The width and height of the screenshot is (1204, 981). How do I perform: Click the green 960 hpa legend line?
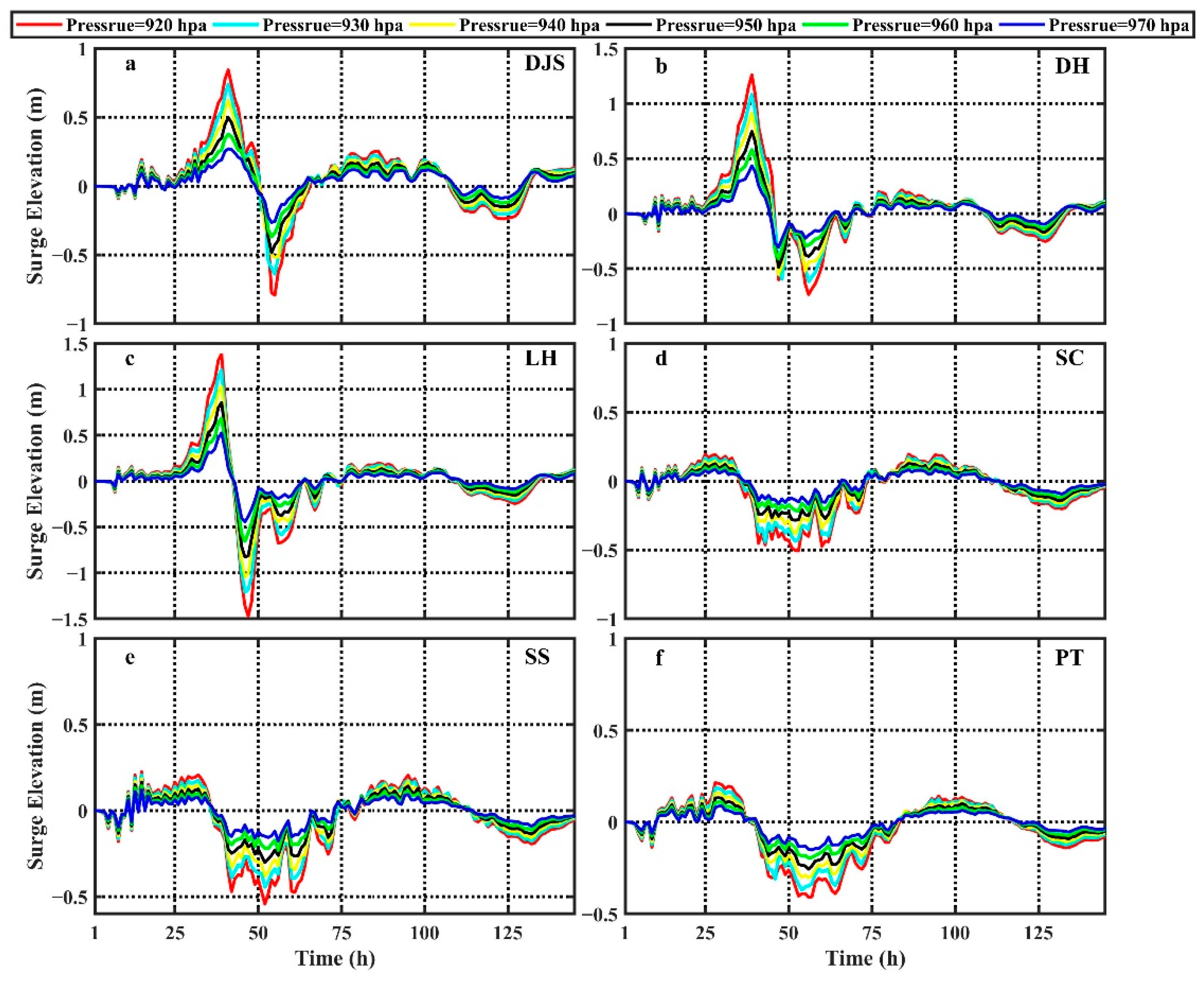[825, 24]
